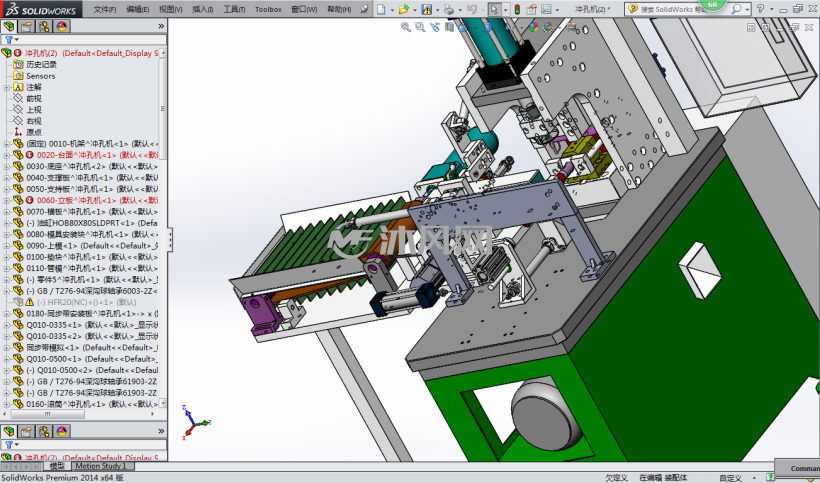Click the status bar icon near 自定义
This screenshot has width=820, height=483.
[770, 477]
